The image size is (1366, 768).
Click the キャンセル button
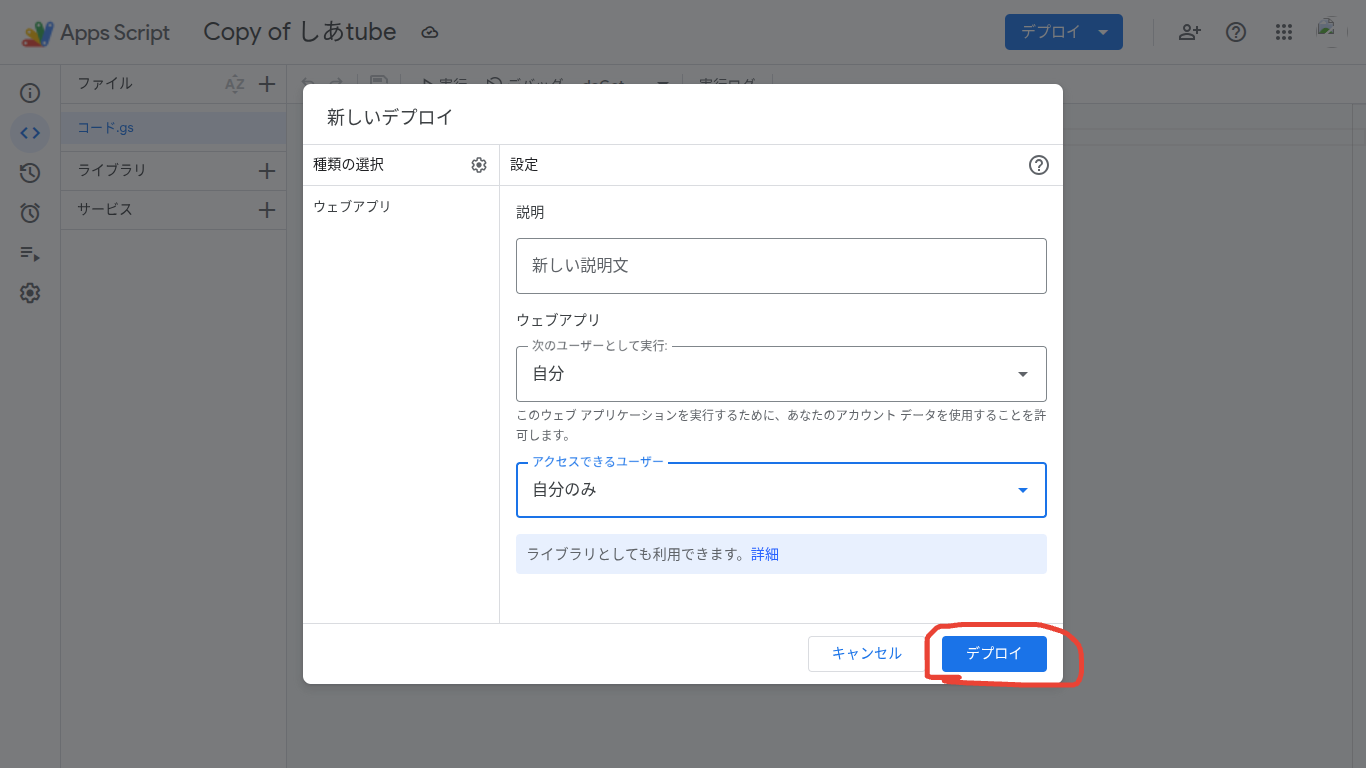[867, 653]
